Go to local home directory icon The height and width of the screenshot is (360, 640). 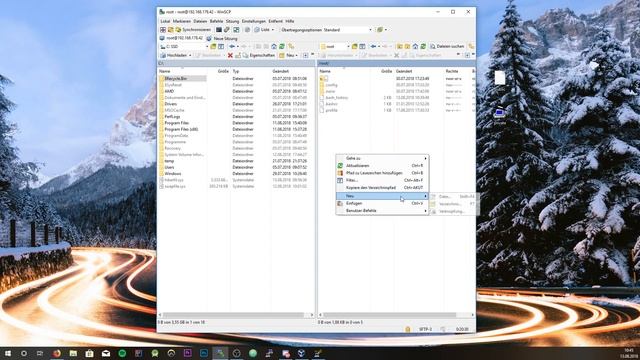pos(274,47)
